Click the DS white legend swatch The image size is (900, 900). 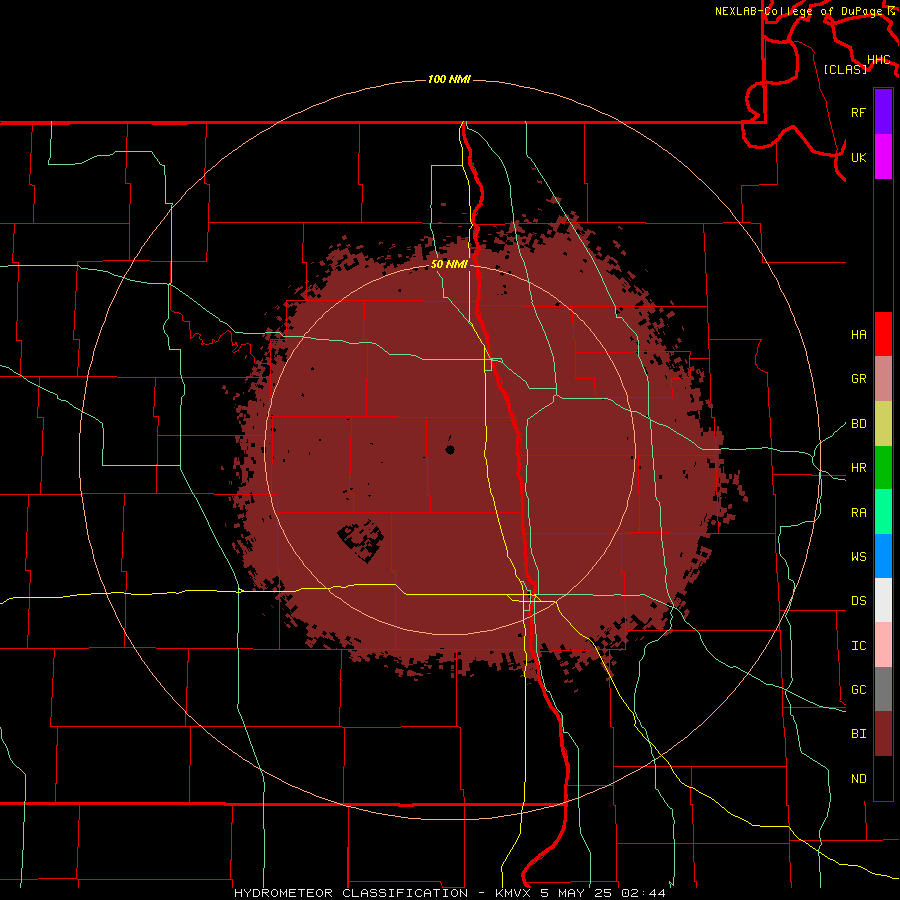(883, 600)
